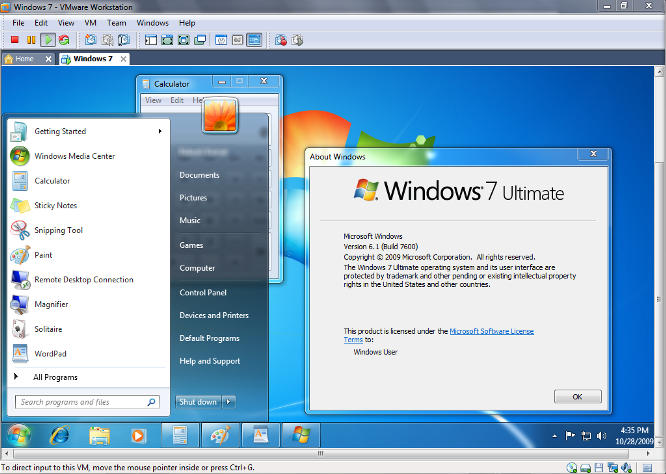Open Internet Explorer from the guest taskbar
The height and width of the screenshot is (474, 666).
pyautogui.click(x=59, y=435)
